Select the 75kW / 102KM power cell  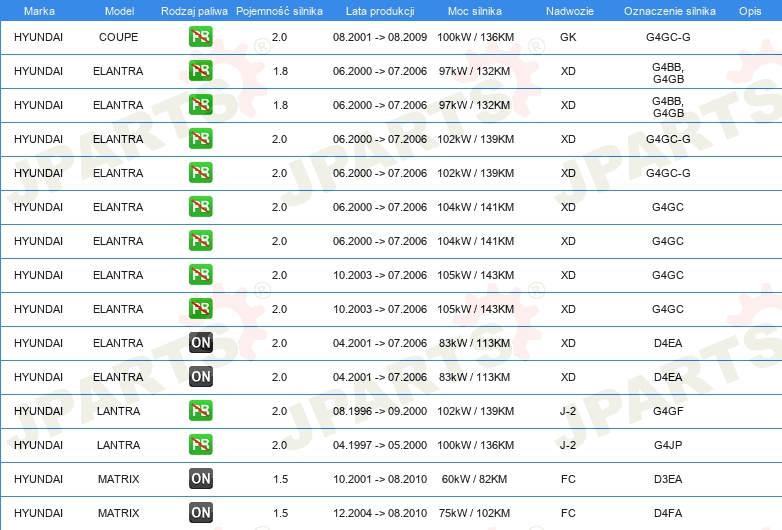(x=474, y=513)
